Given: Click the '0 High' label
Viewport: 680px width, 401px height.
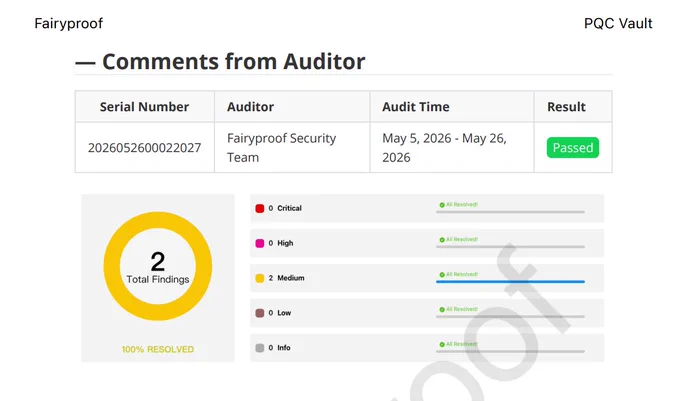Looking at the screenshot, I should 281,243.
